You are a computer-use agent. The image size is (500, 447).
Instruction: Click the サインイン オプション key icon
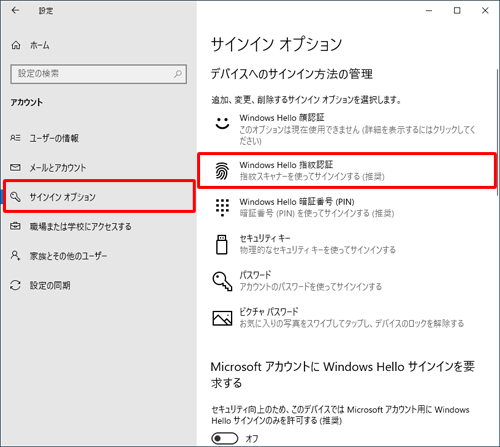pos(15,197)
